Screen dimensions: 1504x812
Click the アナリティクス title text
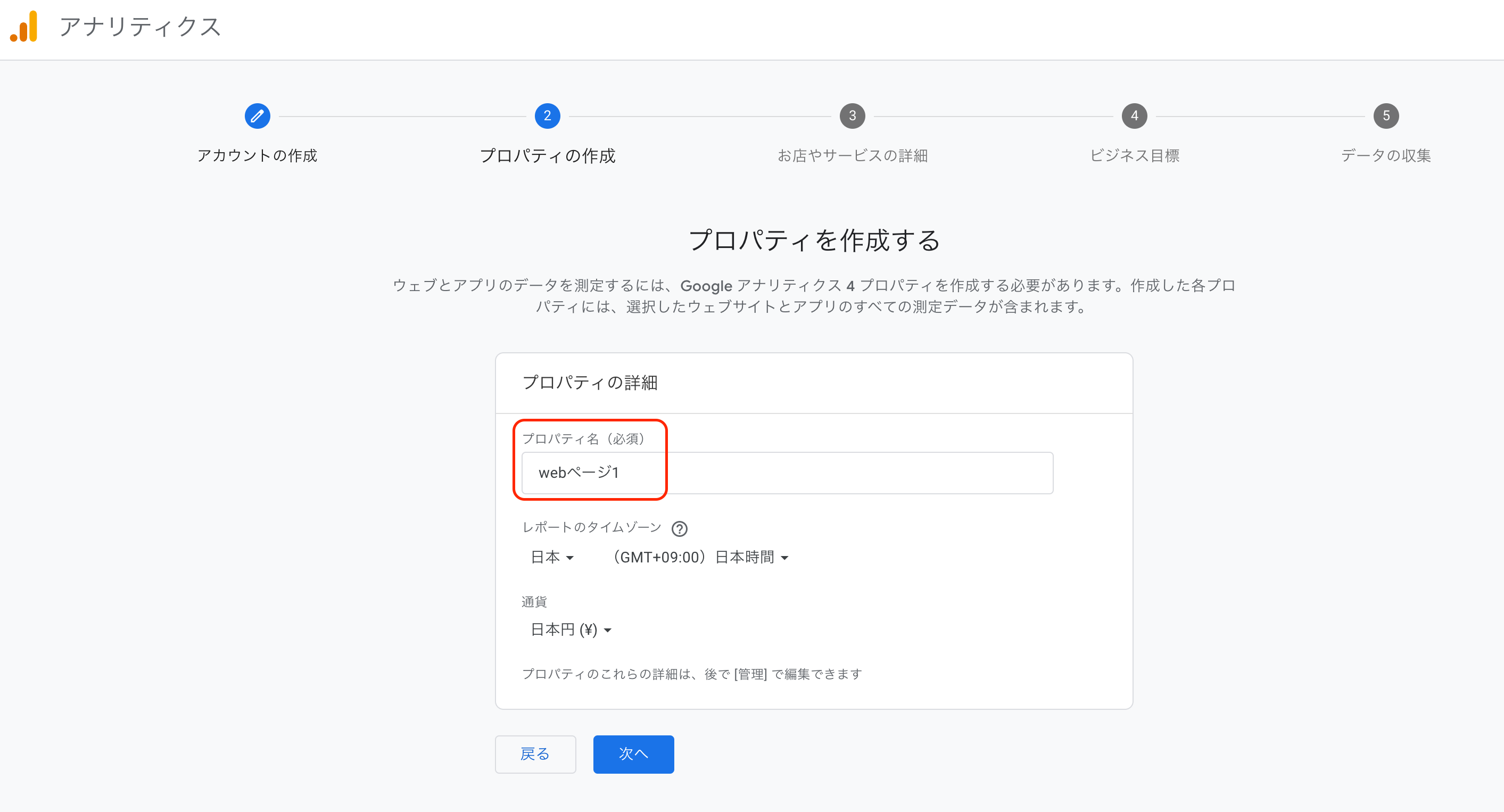(x=140, y=27)
